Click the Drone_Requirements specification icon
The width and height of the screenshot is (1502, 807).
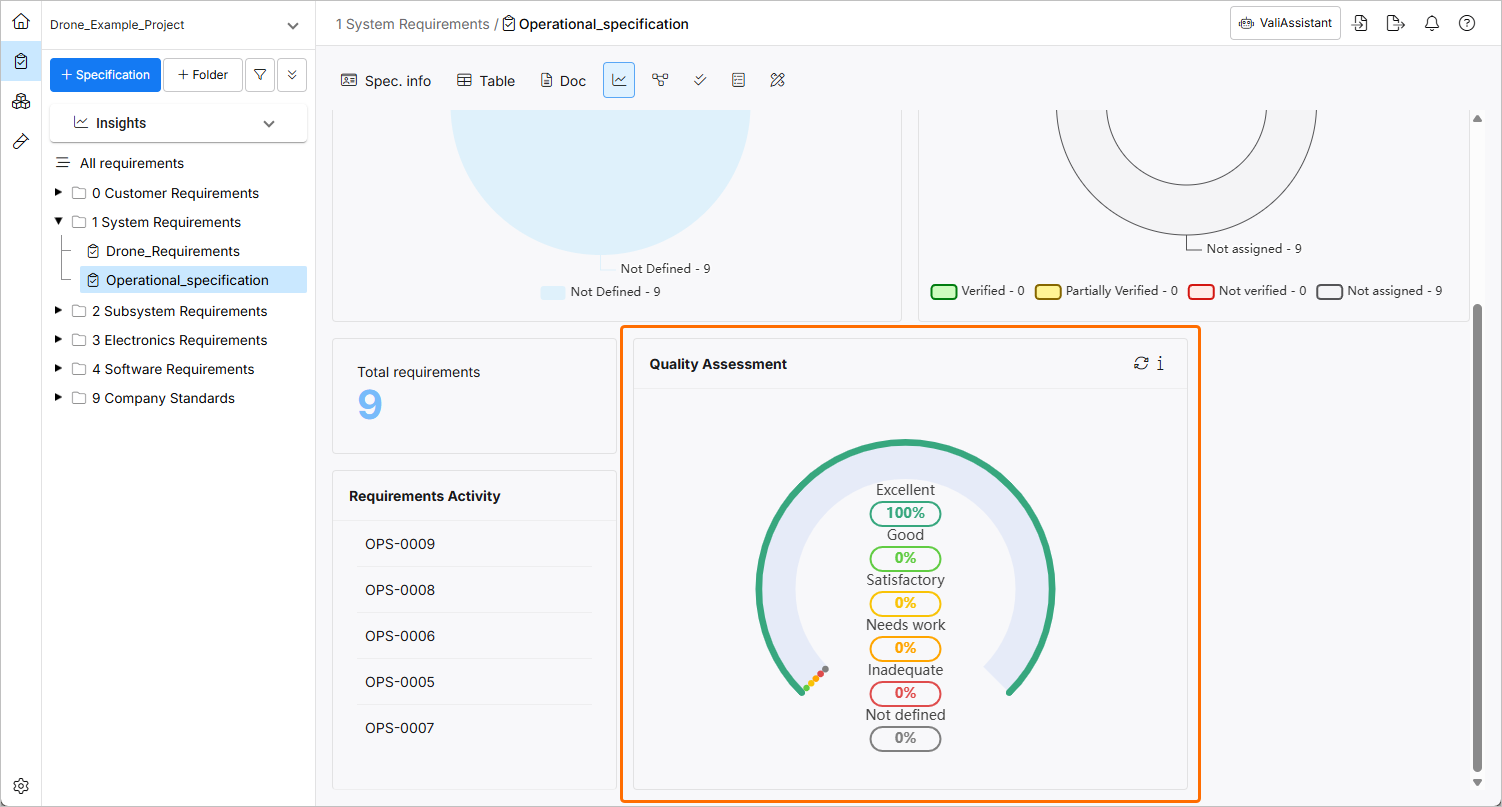93,251
